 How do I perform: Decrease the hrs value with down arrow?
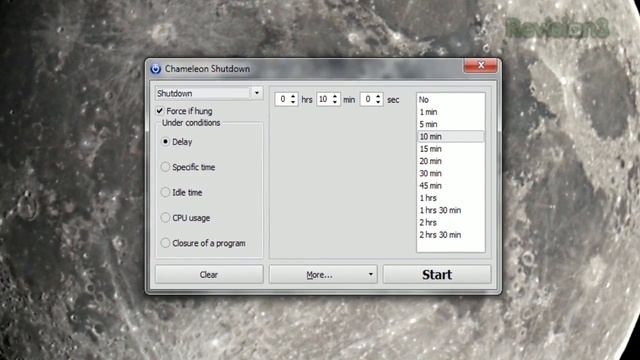pos(293,102)
